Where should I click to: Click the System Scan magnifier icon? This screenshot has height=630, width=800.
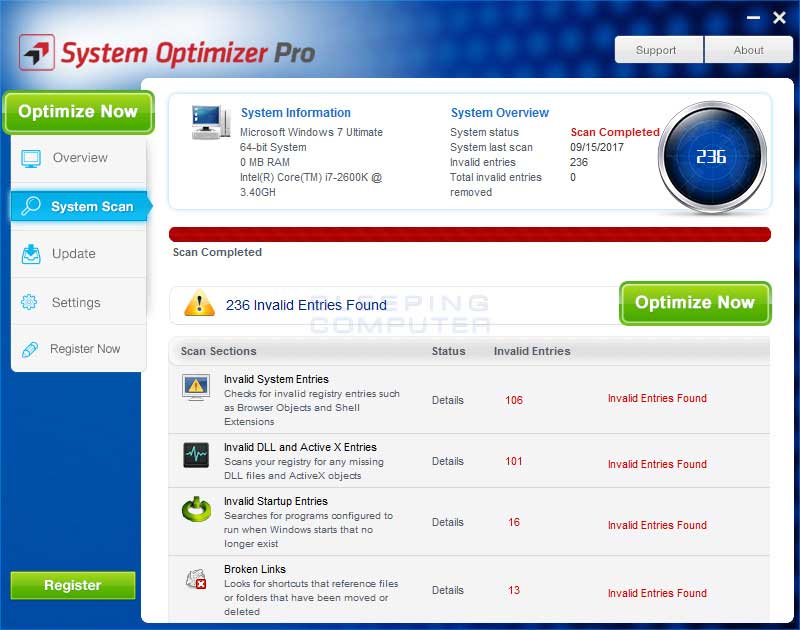31,206
